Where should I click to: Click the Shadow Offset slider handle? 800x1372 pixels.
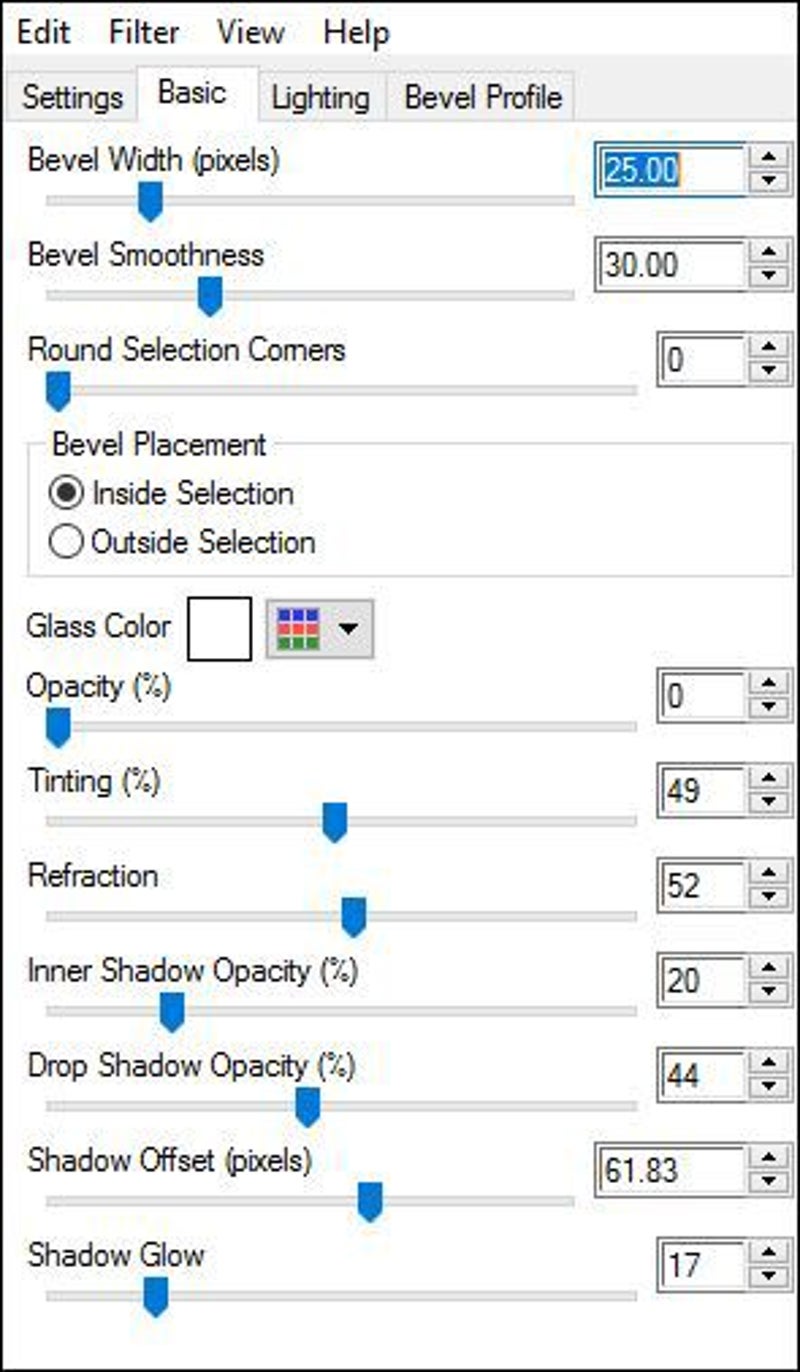(x=370, y=1200)
